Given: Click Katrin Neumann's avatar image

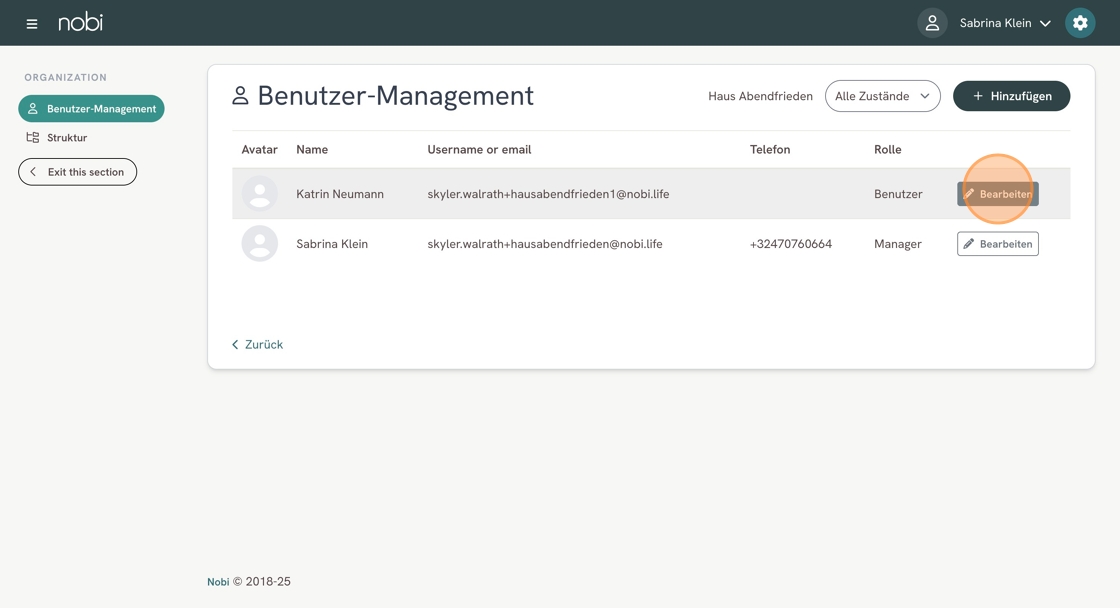Looking at the screenshot, I should point(260,194).
